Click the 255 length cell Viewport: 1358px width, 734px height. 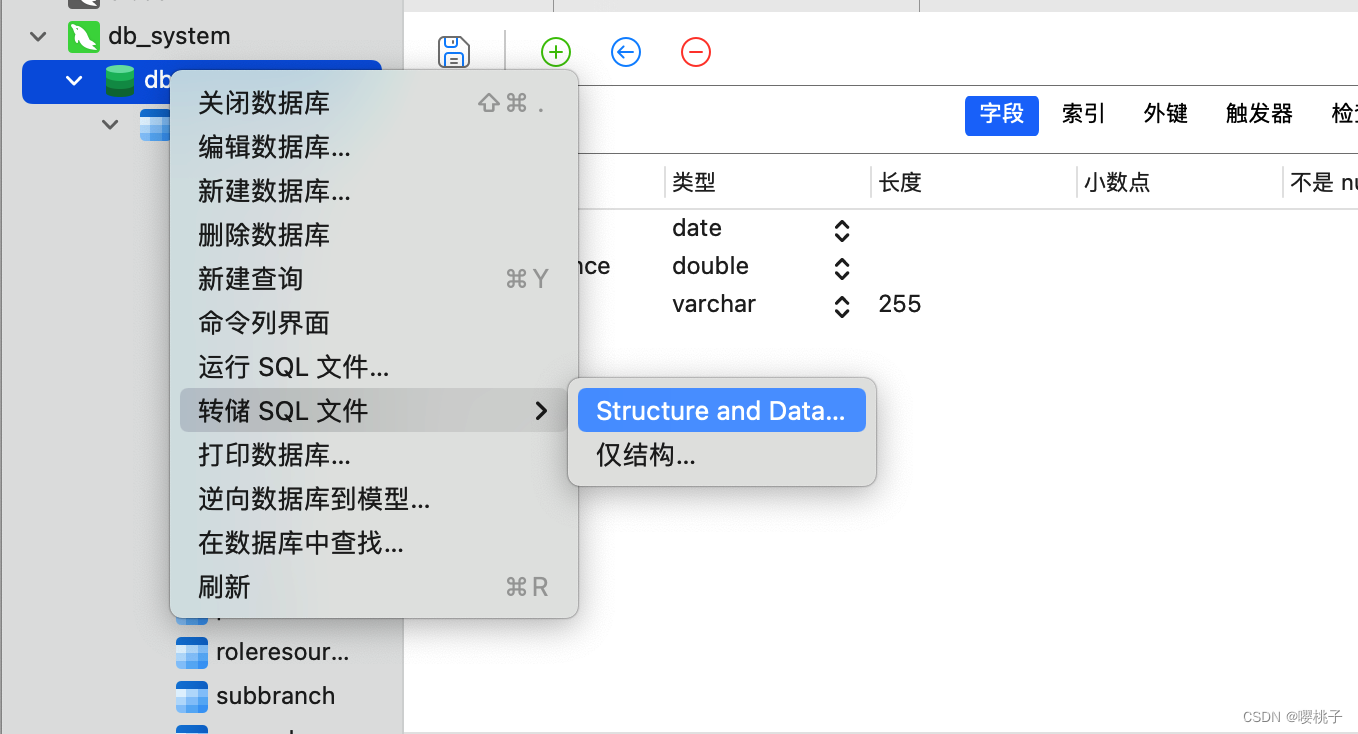point(900,305)
